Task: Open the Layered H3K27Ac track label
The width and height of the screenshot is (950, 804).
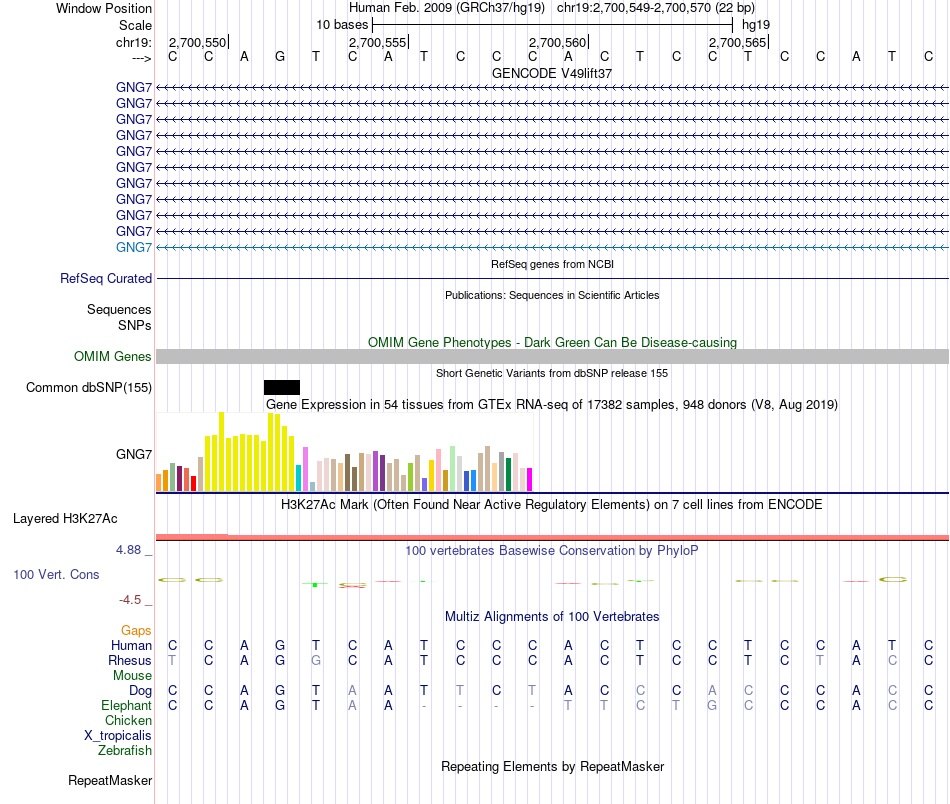Action: click(65, 519)
